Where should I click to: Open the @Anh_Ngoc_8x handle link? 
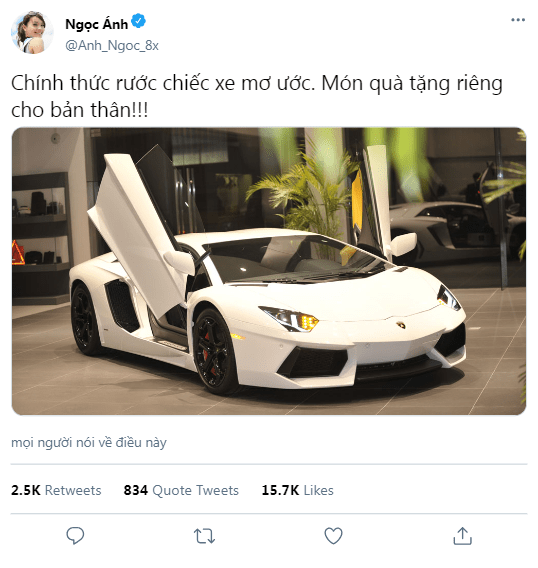[112, 46]
